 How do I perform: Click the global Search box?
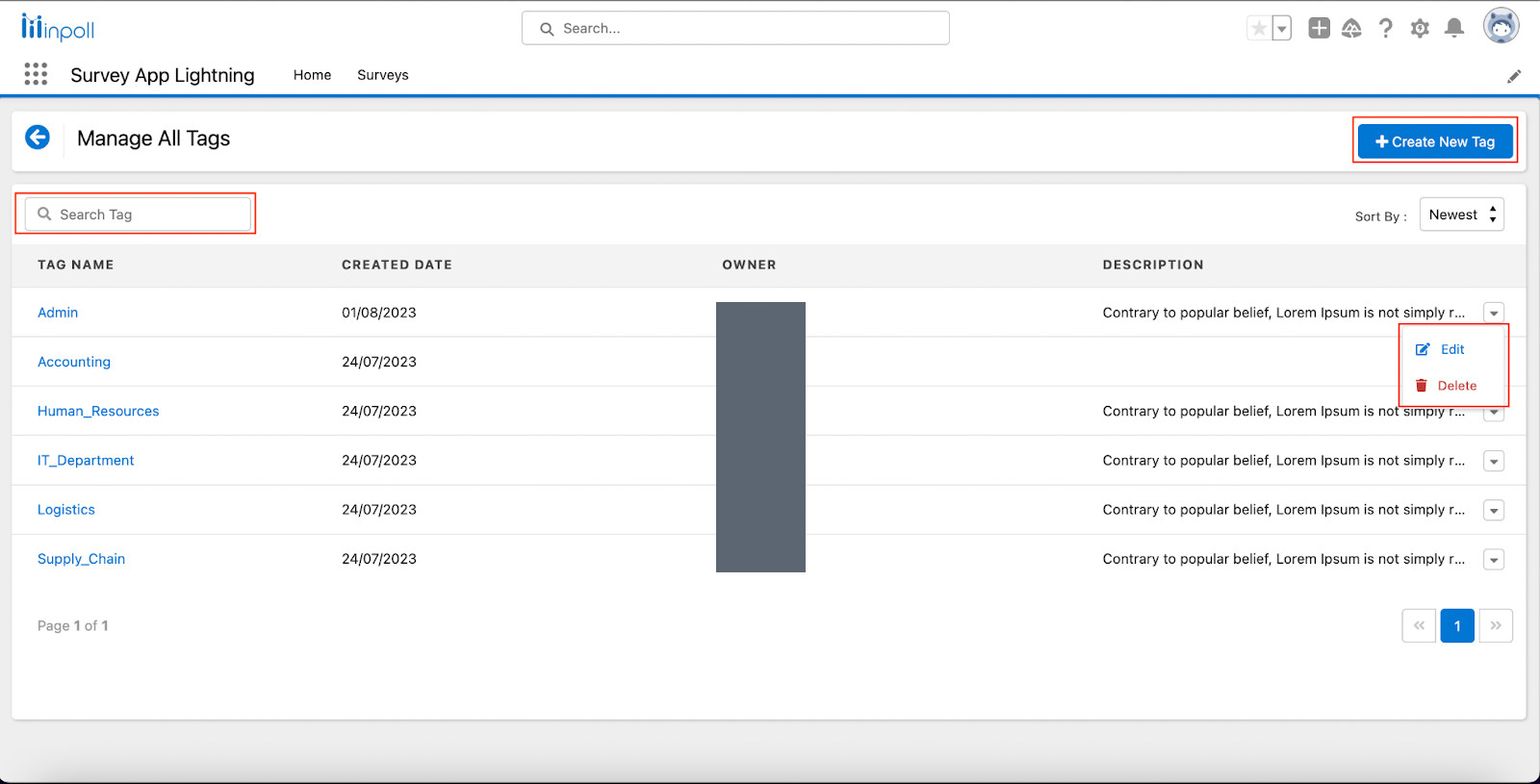tap(735, 28)
